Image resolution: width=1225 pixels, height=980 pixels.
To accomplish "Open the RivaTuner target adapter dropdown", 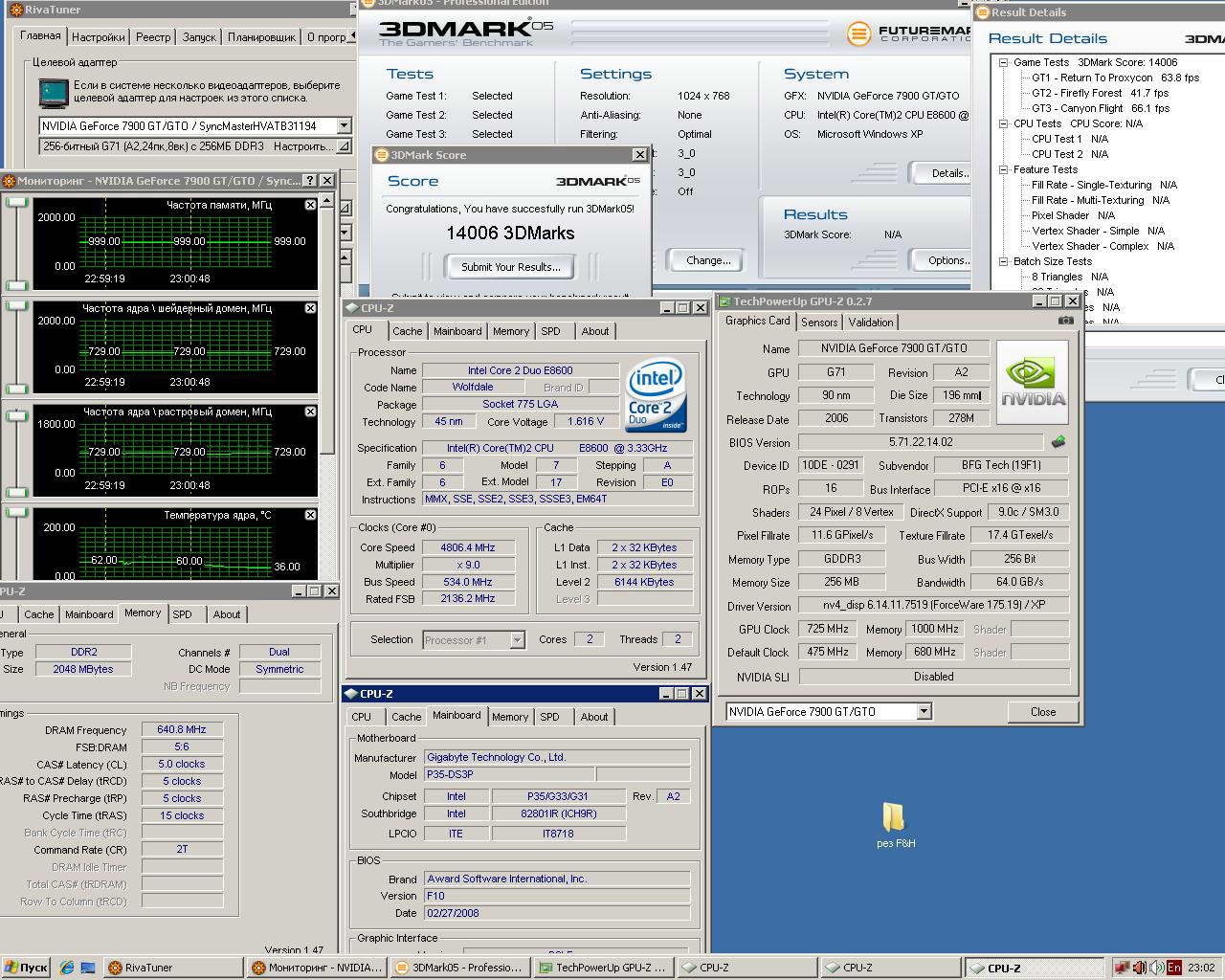I will (344, 125).
